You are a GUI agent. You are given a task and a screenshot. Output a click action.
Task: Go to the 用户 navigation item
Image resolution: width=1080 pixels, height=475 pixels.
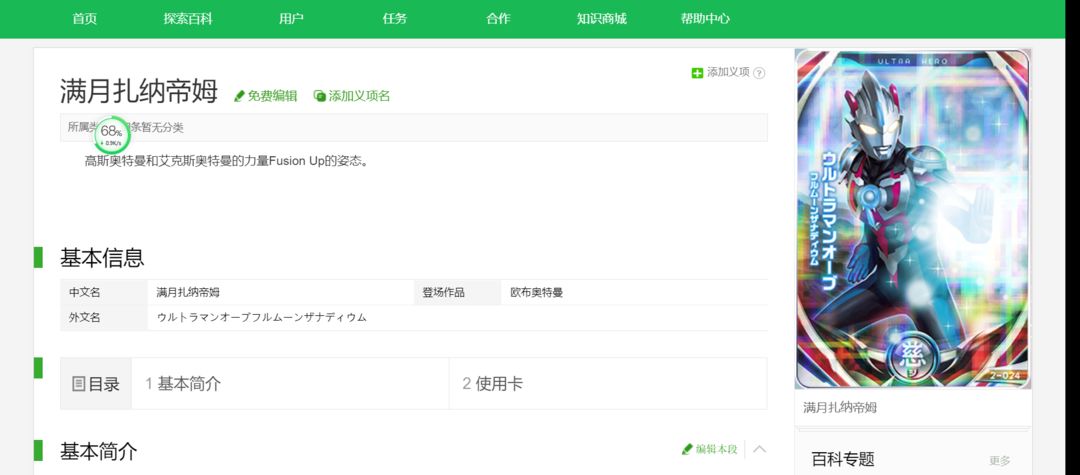291,19
